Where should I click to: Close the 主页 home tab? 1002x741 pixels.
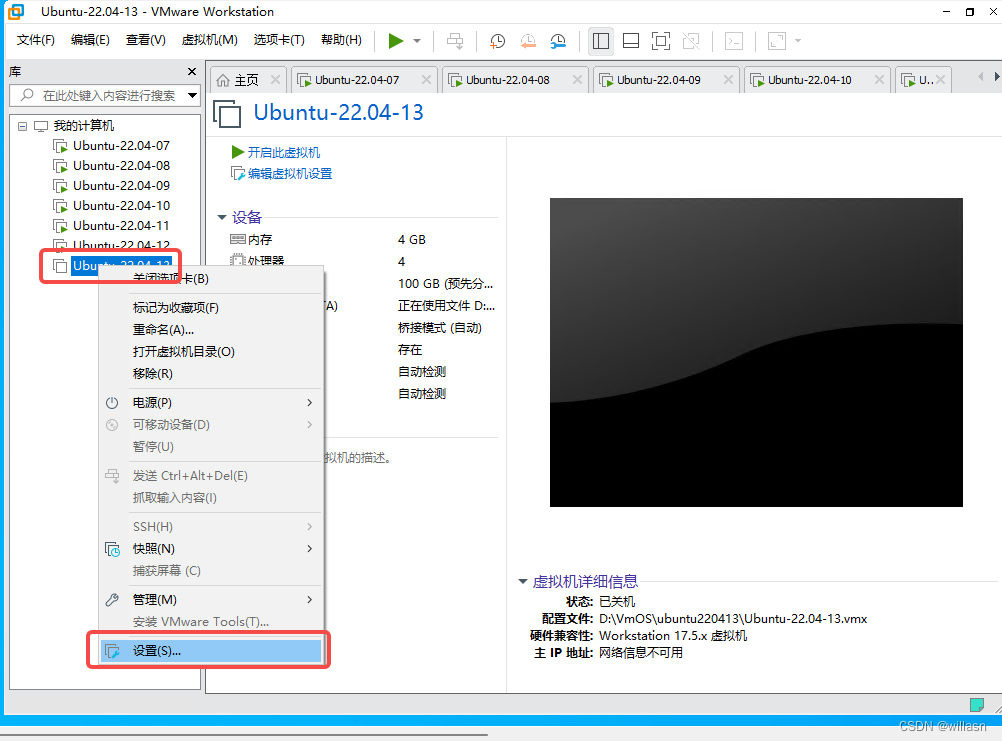point(275,79)
